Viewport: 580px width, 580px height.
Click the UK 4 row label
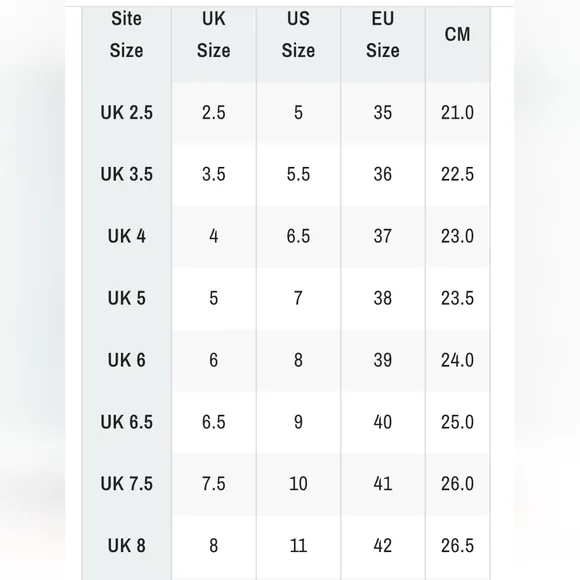(x=127, y=236)
